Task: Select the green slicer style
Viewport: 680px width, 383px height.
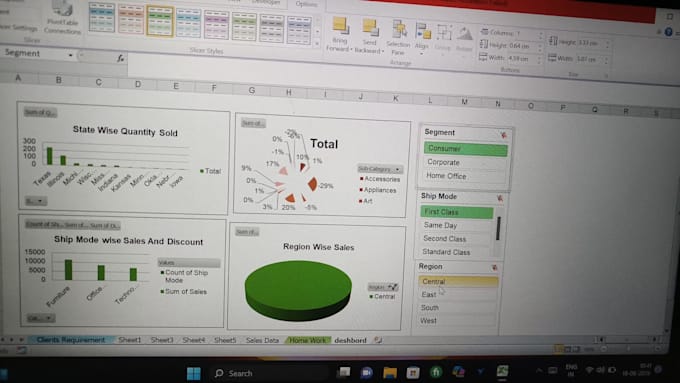Action: coord(160,21)
